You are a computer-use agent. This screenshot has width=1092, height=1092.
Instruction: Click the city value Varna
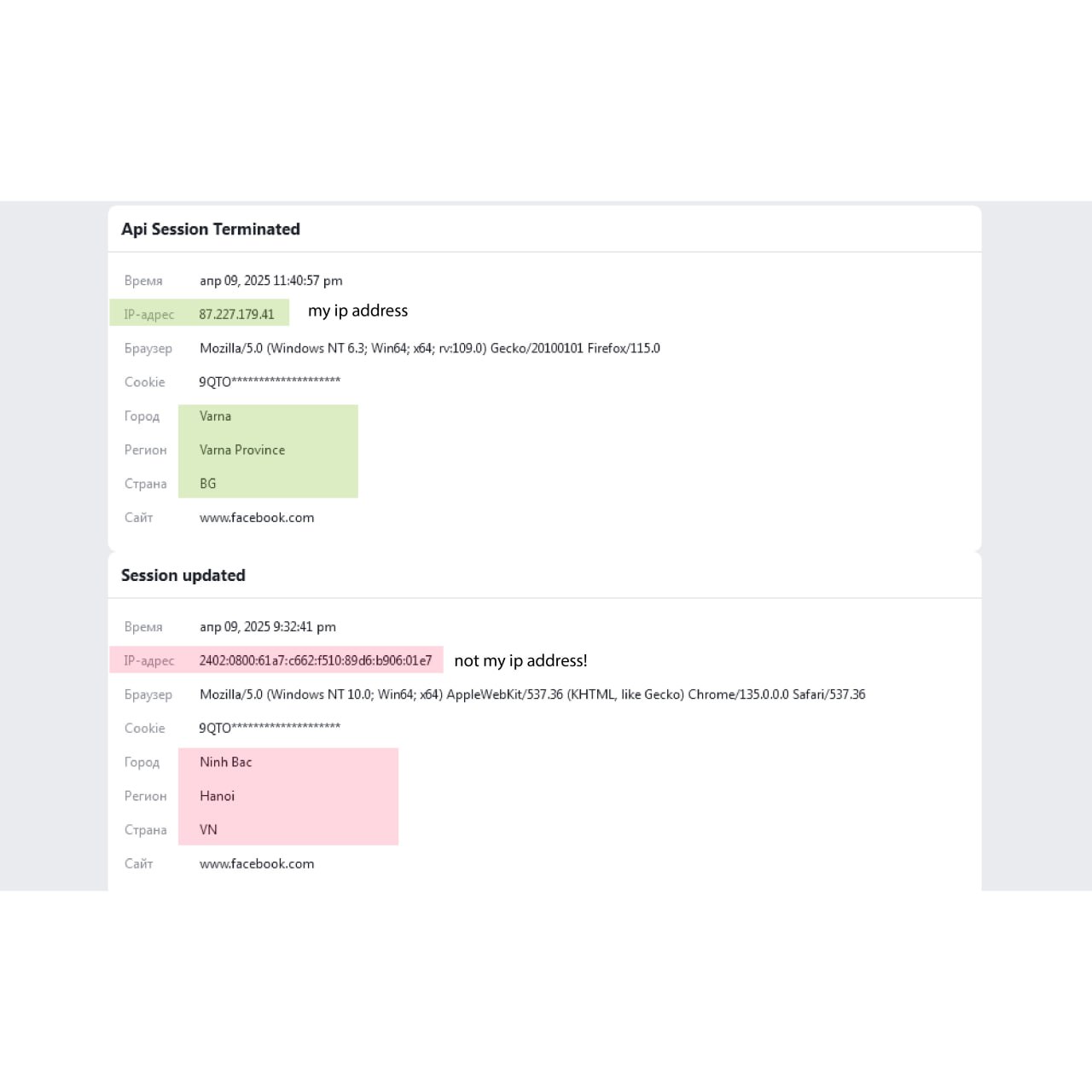click(x=215, y=416)
